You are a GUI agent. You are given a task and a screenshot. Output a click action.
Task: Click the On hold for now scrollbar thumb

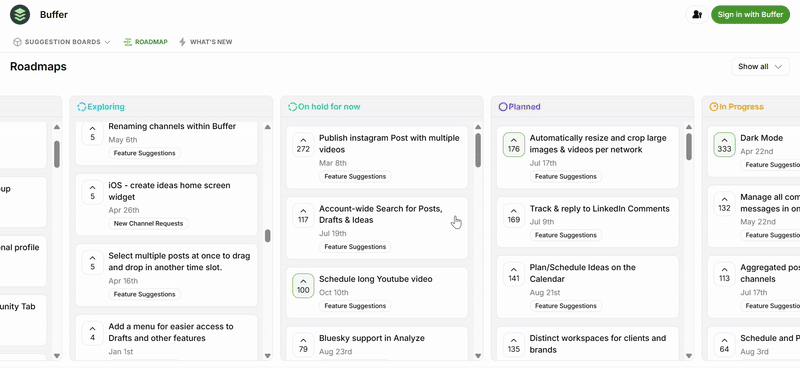[x=478, y=150]
